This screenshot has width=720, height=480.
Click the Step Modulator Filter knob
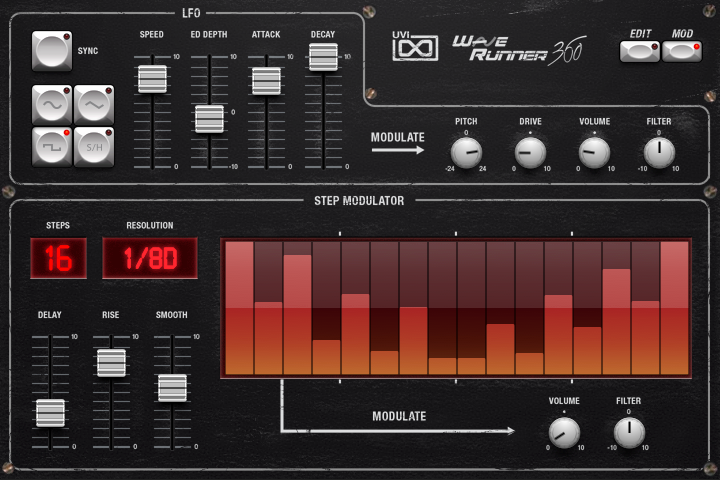pos(629,431)
